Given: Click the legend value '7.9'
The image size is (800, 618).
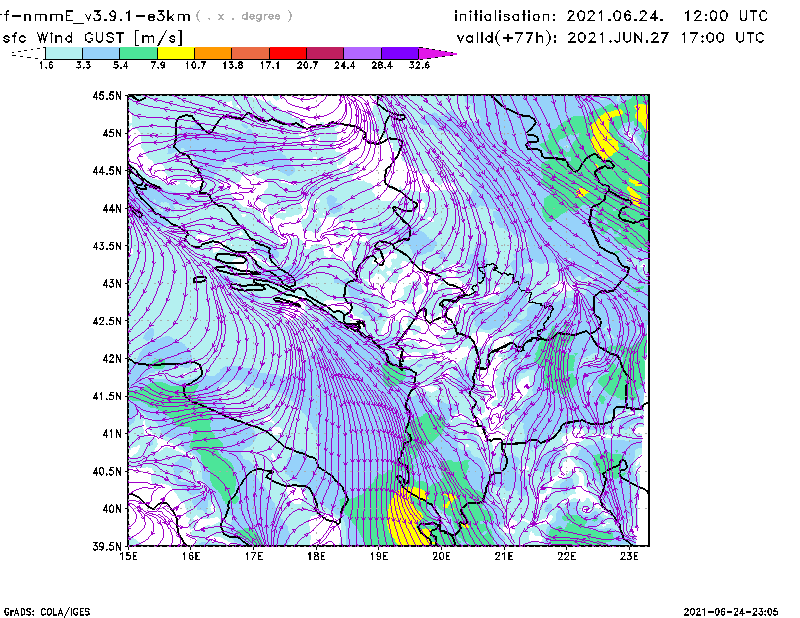Looking at the screenshot, I should click(158, 65).
